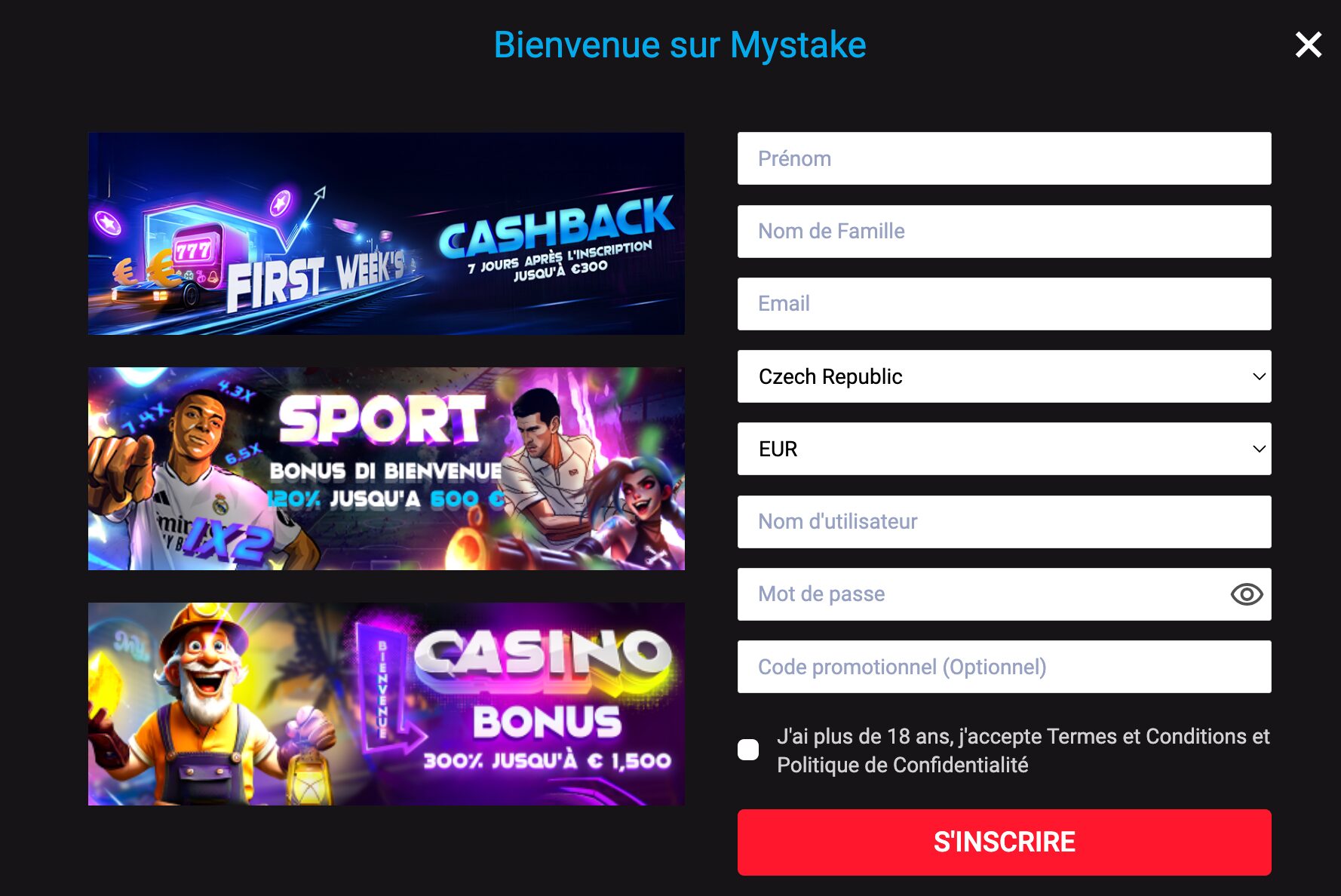Click into the Email field
The image size is (1341, 896).
1004,304
